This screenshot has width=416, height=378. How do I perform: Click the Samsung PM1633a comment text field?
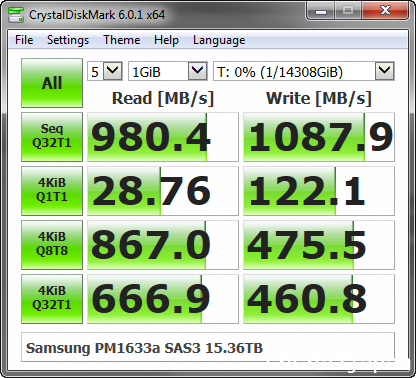(208, 347)
